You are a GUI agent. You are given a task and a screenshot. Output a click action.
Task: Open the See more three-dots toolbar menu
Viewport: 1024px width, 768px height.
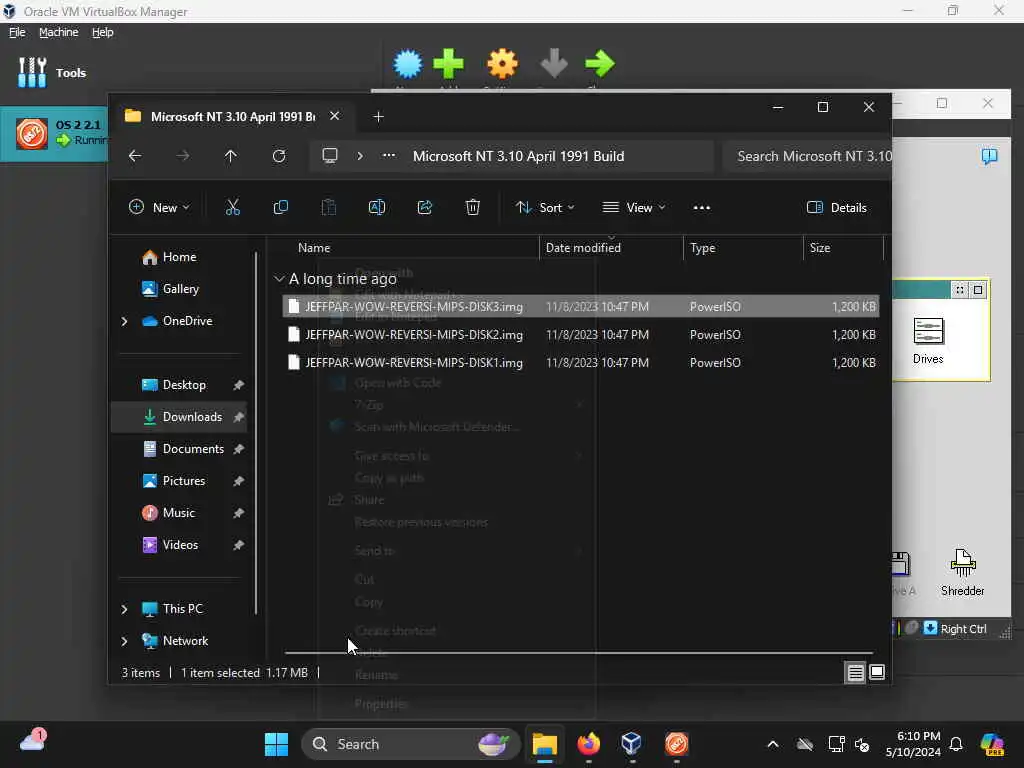point(701,208)
